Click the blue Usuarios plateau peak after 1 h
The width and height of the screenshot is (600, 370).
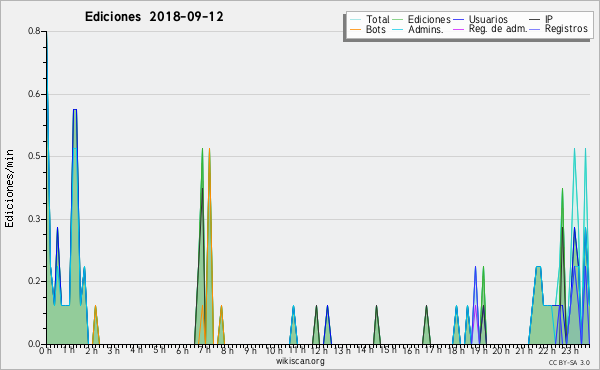[75, 110]
